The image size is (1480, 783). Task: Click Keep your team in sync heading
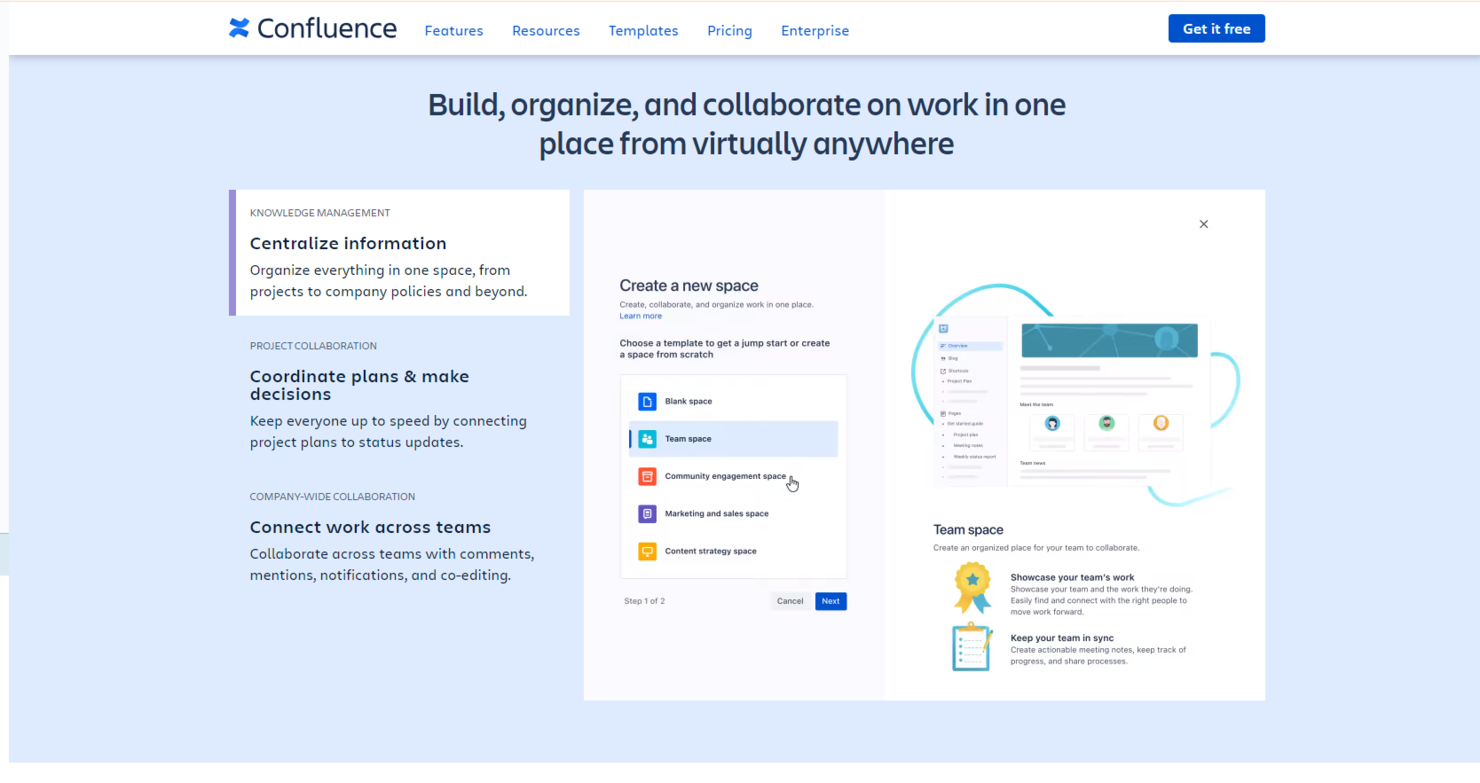pos(1062,638)
